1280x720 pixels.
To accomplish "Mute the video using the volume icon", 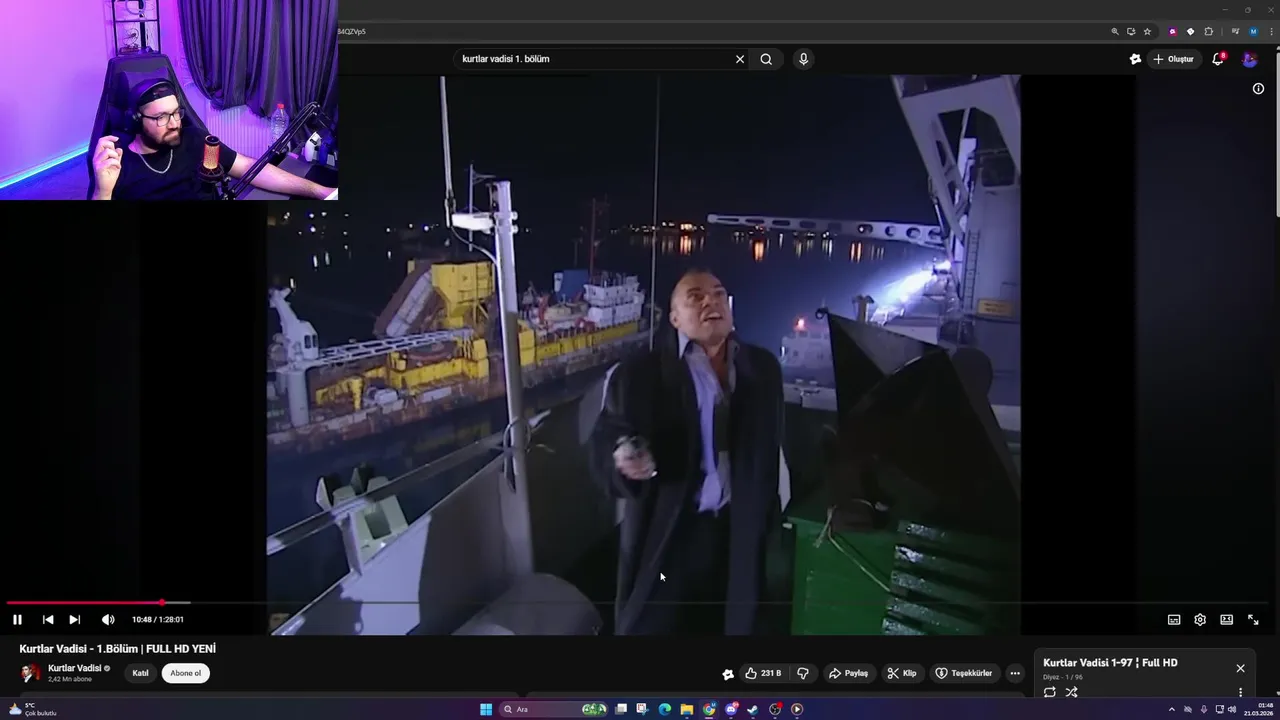I will coord(107,620).
